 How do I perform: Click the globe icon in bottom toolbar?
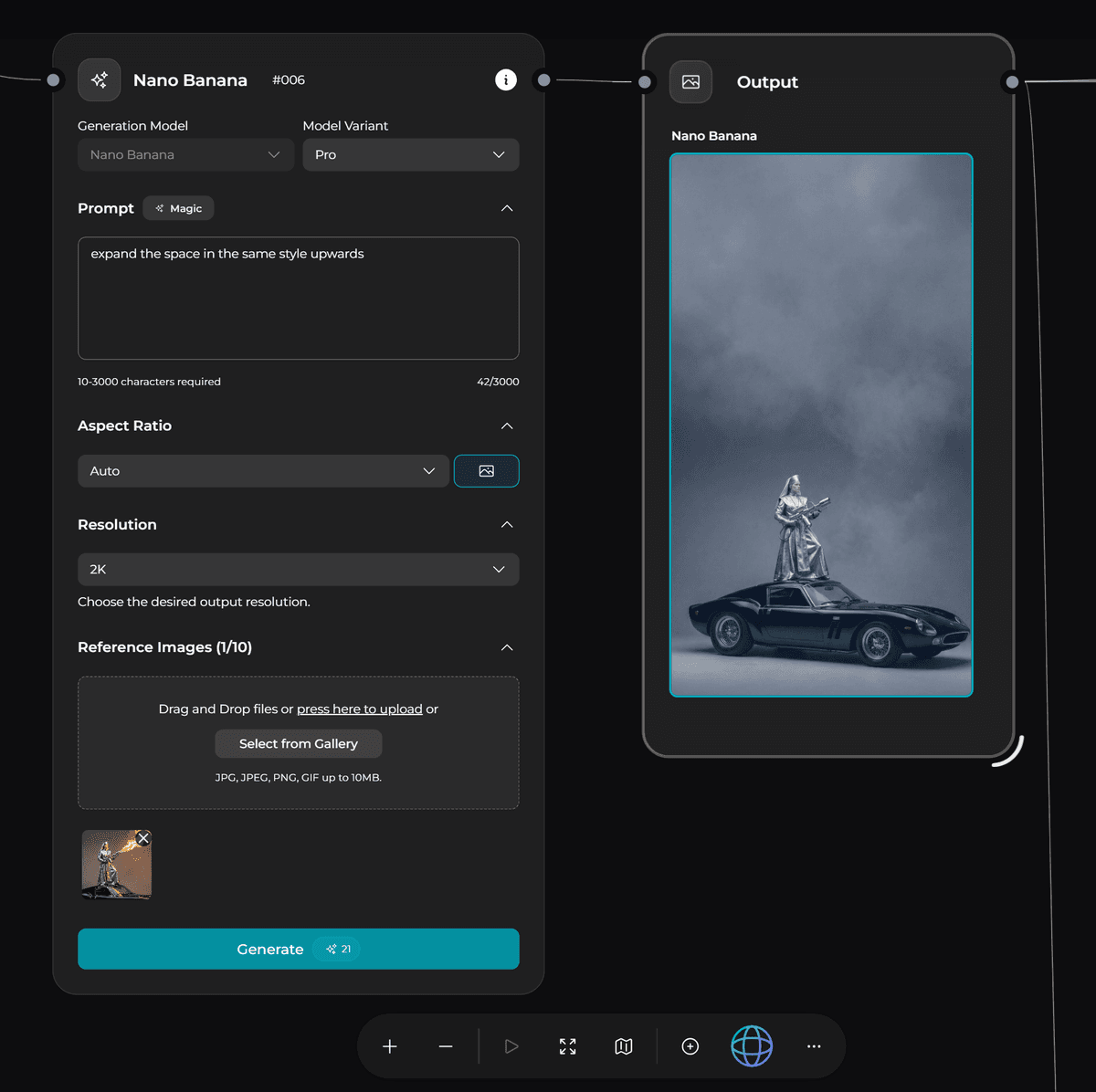[x=752, y=1046]
